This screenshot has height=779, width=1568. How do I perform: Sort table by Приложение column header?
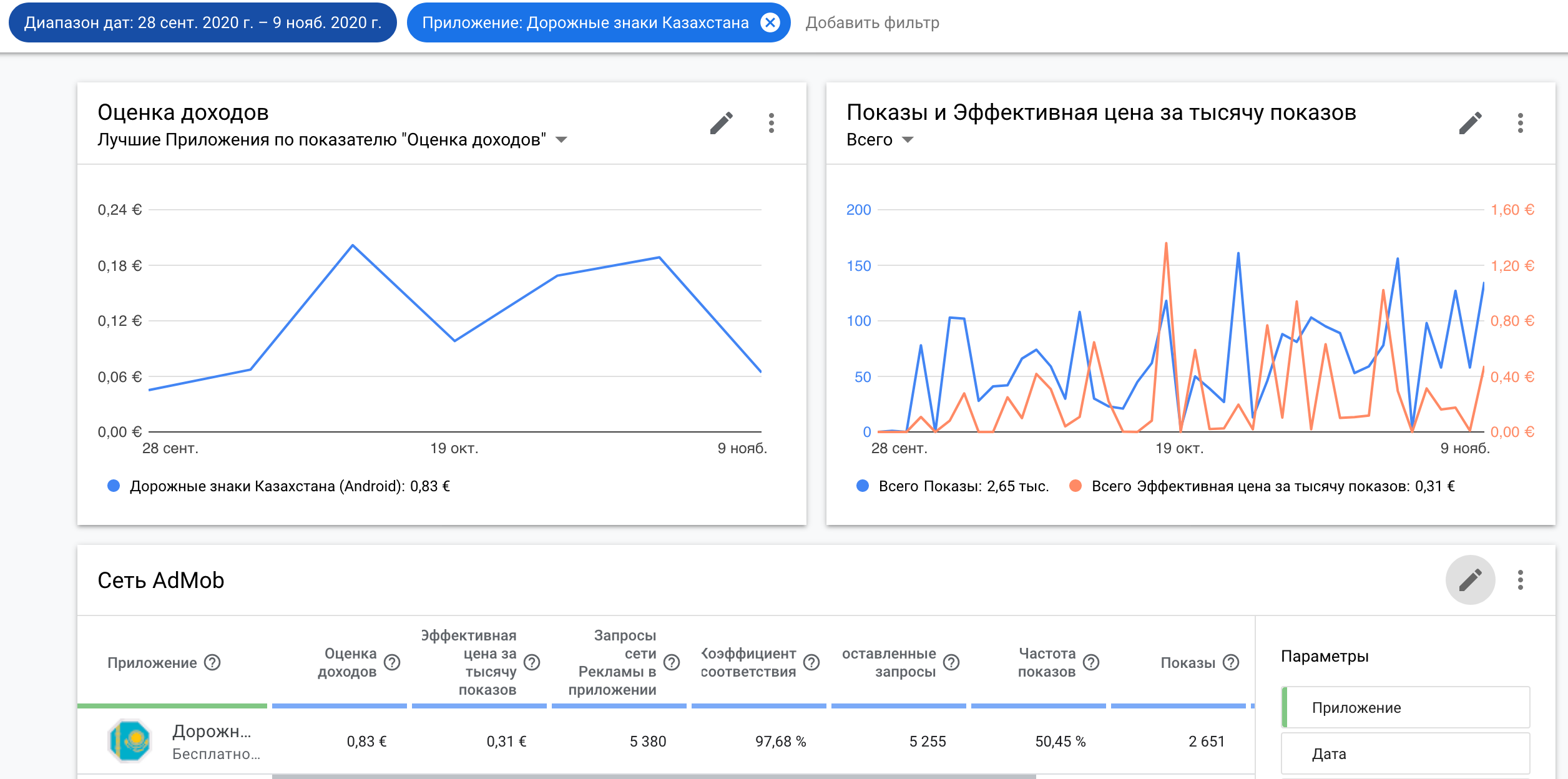(x=152, y=663)
